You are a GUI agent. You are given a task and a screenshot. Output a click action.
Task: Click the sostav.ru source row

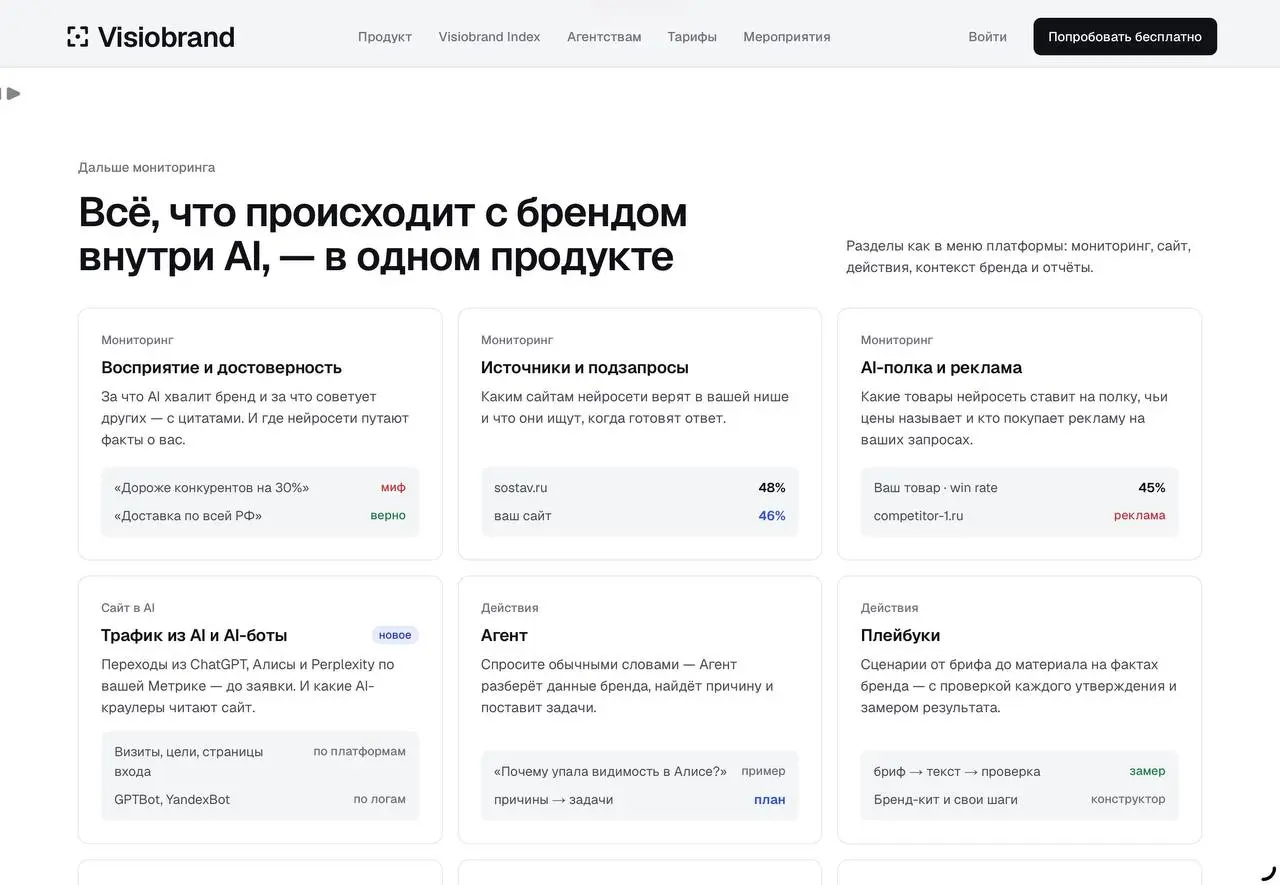pos(640,488)
